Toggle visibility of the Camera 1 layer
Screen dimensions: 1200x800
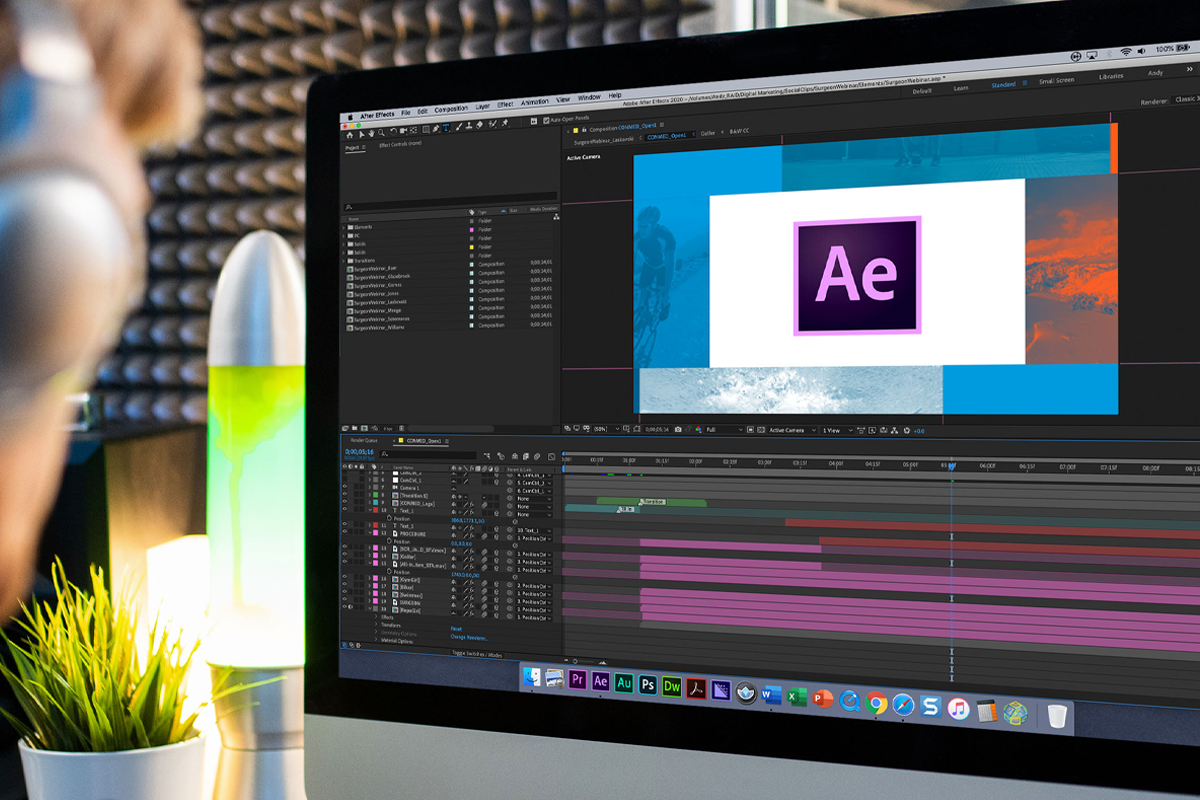pos(345,487)
